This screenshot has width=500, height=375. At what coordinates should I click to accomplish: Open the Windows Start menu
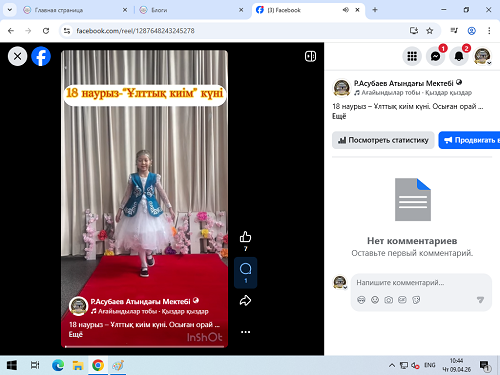click(x=12, y=365)
